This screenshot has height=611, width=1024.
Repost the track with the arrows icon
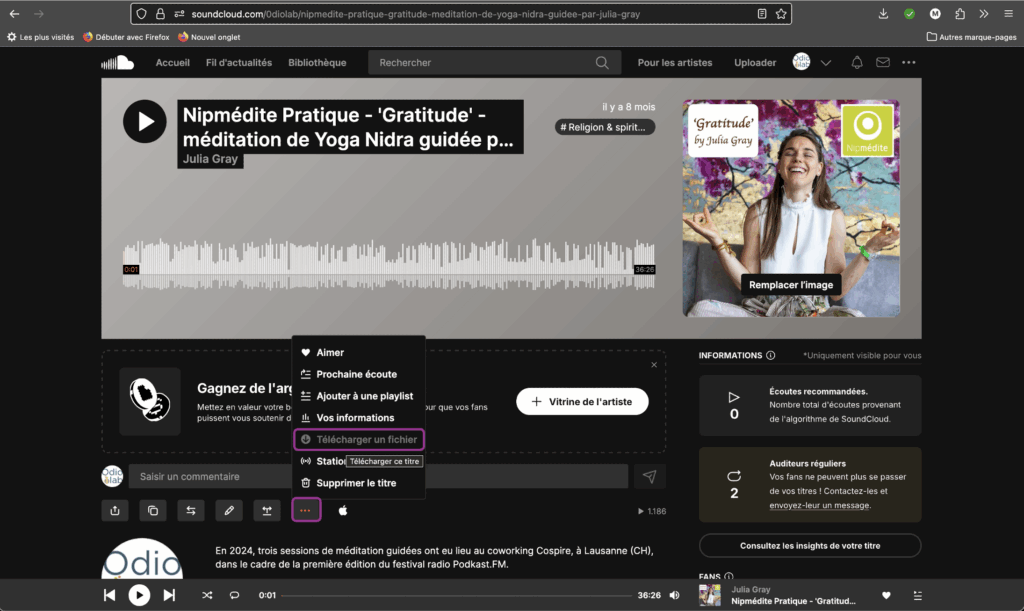point(191,510)
